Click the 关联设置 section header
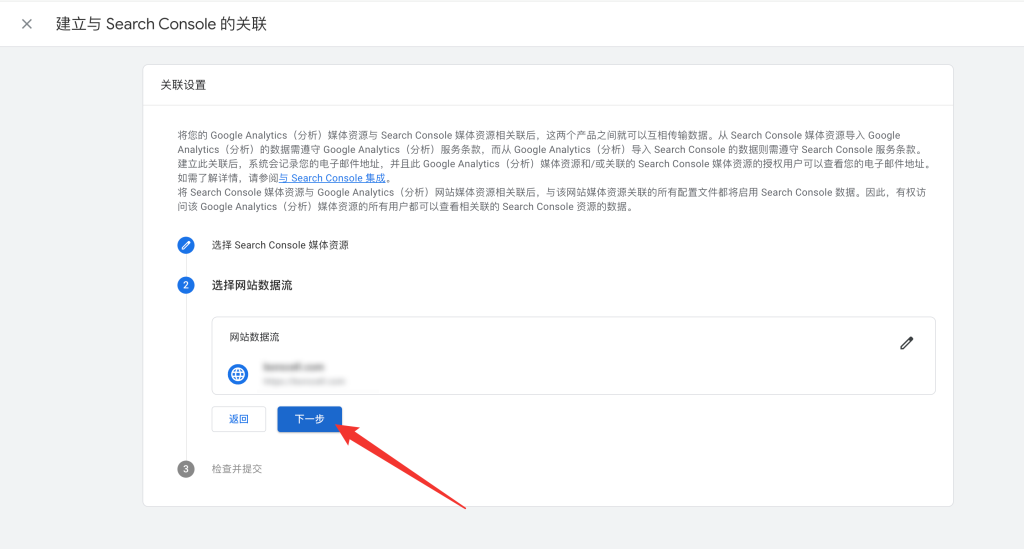 coord(184,85)
